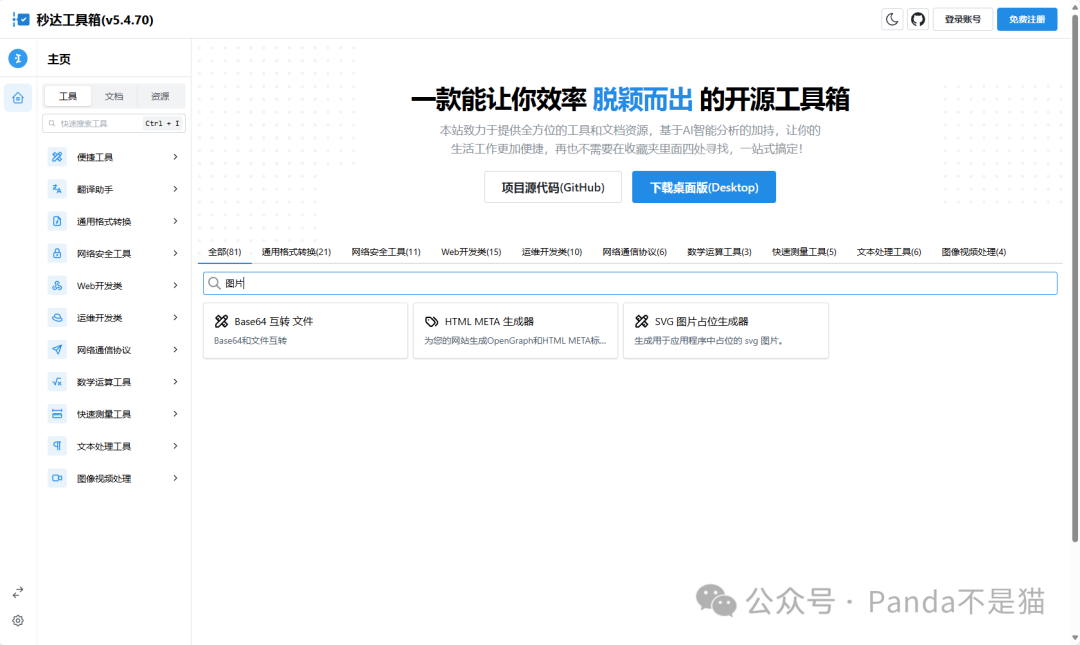Click the 网络通信协议 paper-plane icon

coord(57,349)
